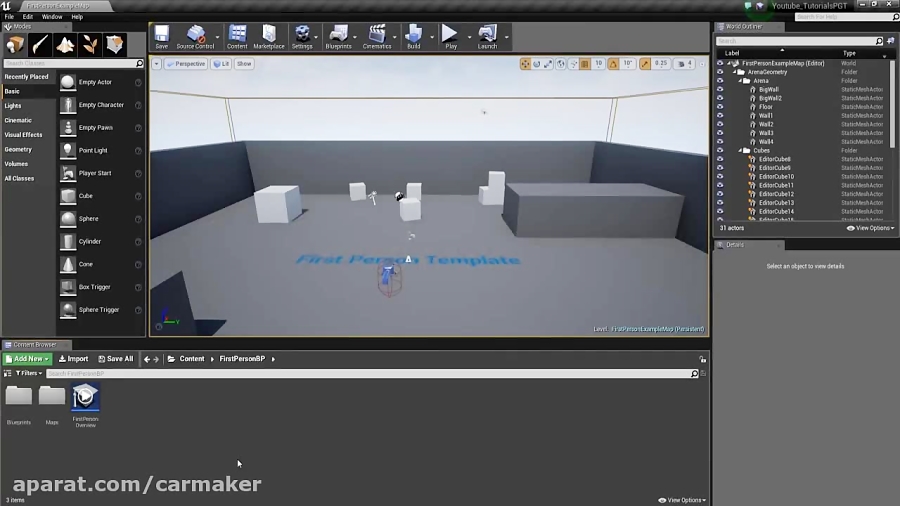This screenshot has height=506, width=900.
Task: Open World Outliner View Options
Action: pos(870,228)
